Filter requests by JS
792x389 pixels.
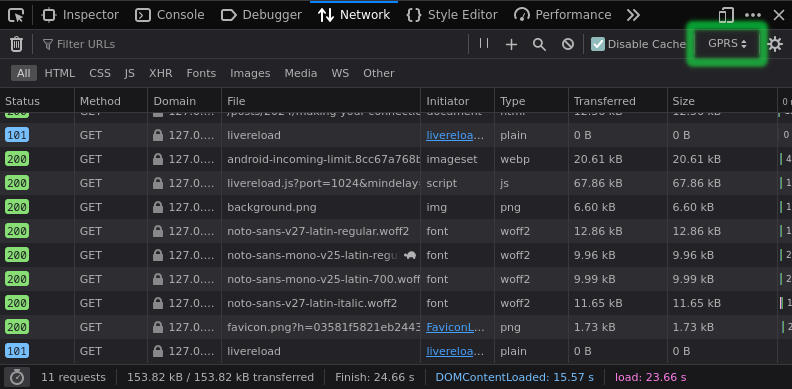click(130, 73)
